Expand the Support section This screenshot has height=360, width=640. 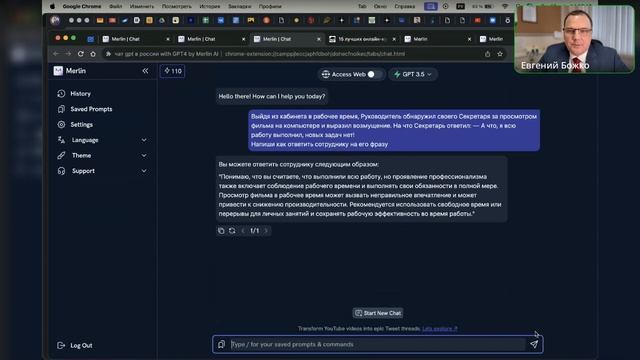[102, 171]
